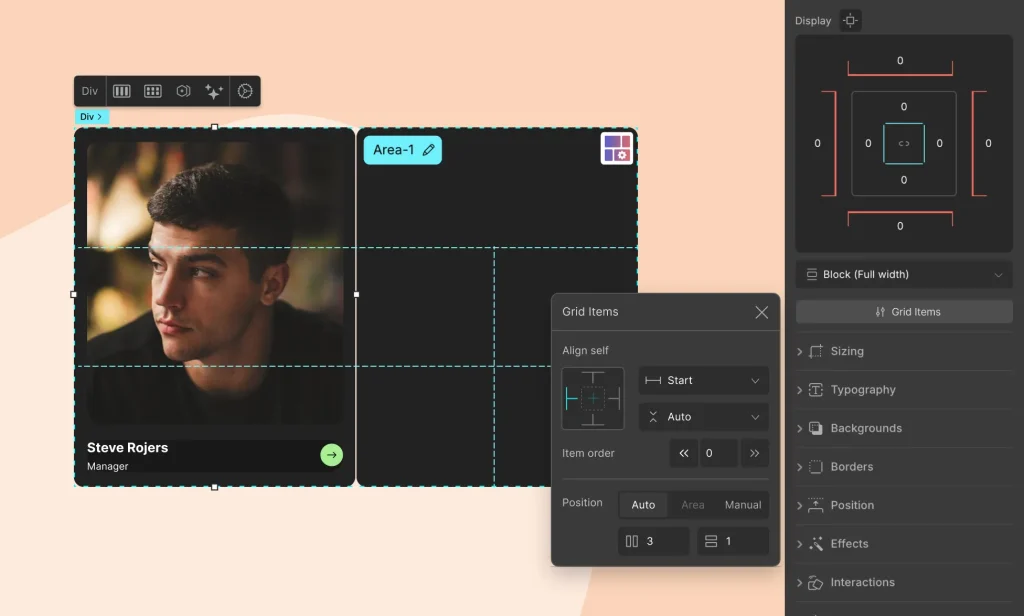Click the Manager subtitle text
The height and width of the screenshot is (616, 1024).
click(x=108, y=466)
